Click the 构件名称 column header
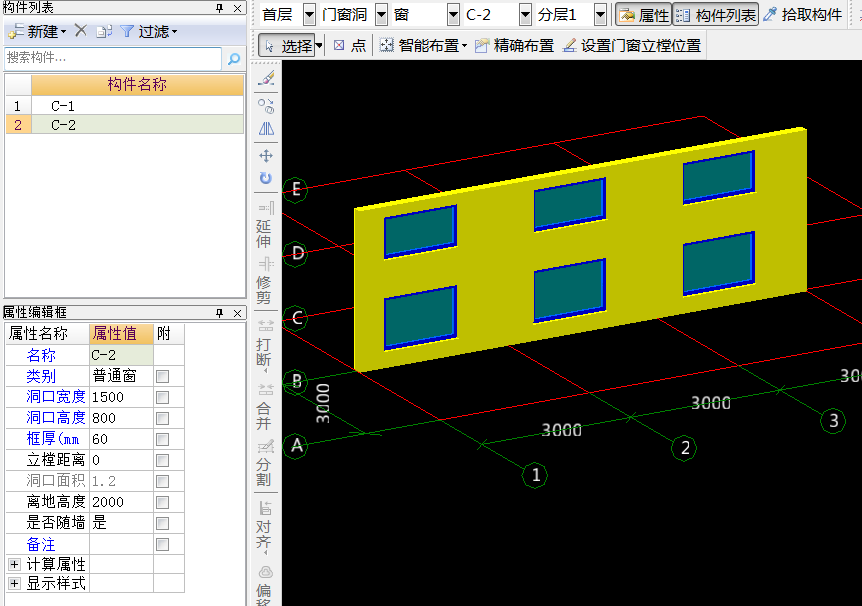Screen dimensions: 862x606 pyautogui.click(x=137, y=85)
